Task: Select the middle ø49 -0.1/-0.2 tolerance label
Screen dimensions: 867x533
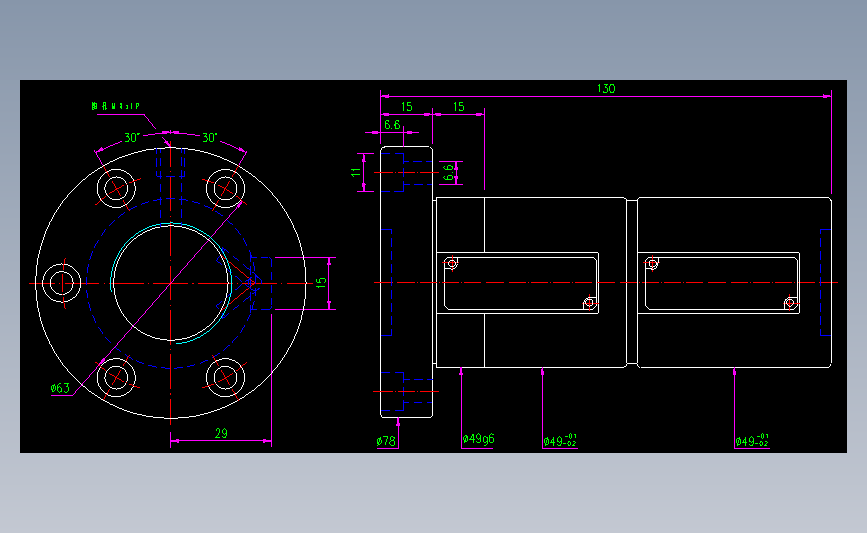Action: pos(560,441)
